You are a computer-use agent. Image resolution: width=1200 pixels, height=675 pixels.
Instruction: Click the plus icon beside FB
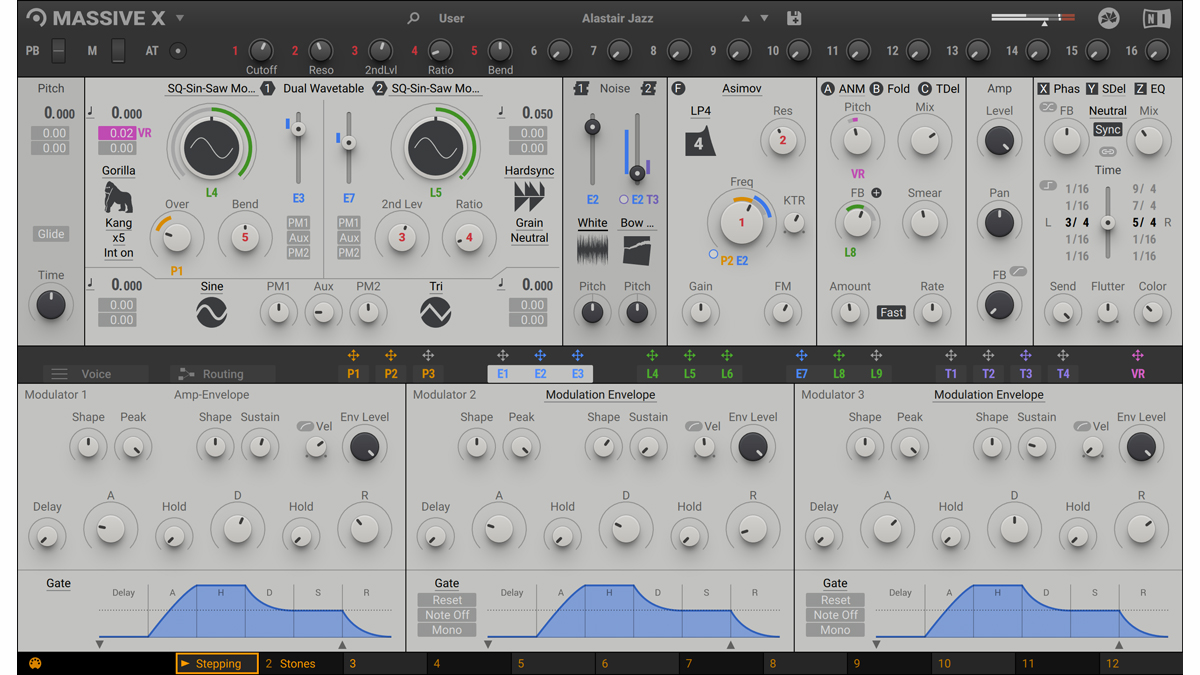[876, 193]
